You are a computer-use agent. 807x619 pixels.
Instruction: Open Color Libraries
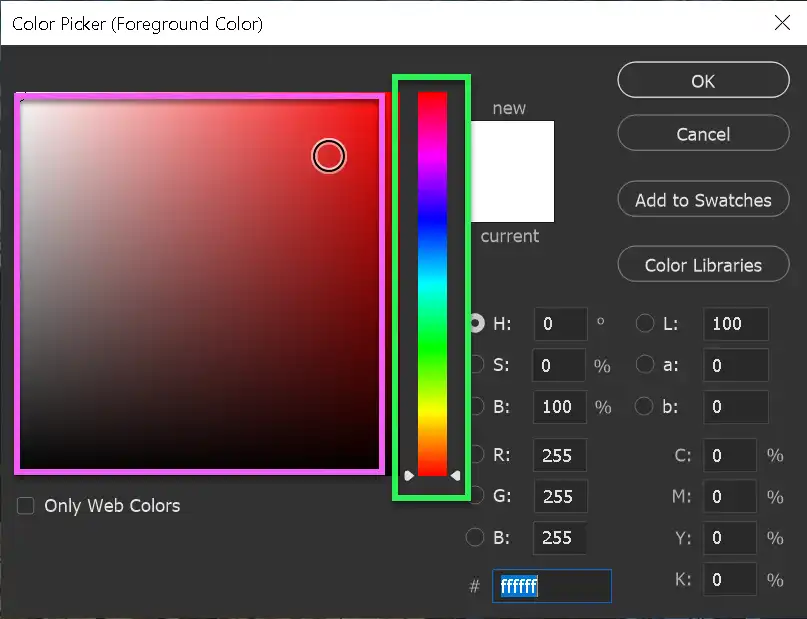click(x=703, y=264)
